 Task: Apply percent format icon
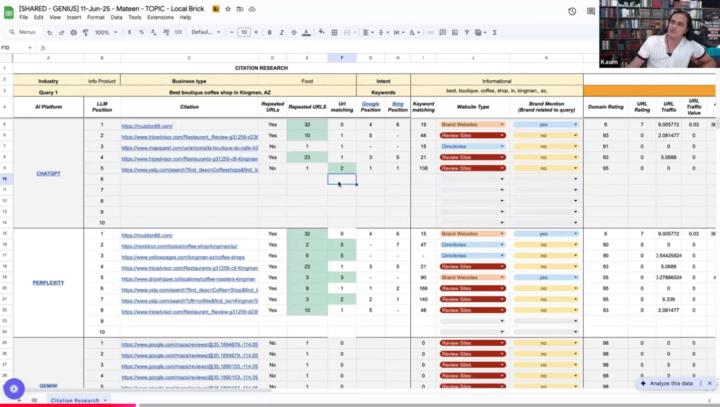click(x=141, y=33)
